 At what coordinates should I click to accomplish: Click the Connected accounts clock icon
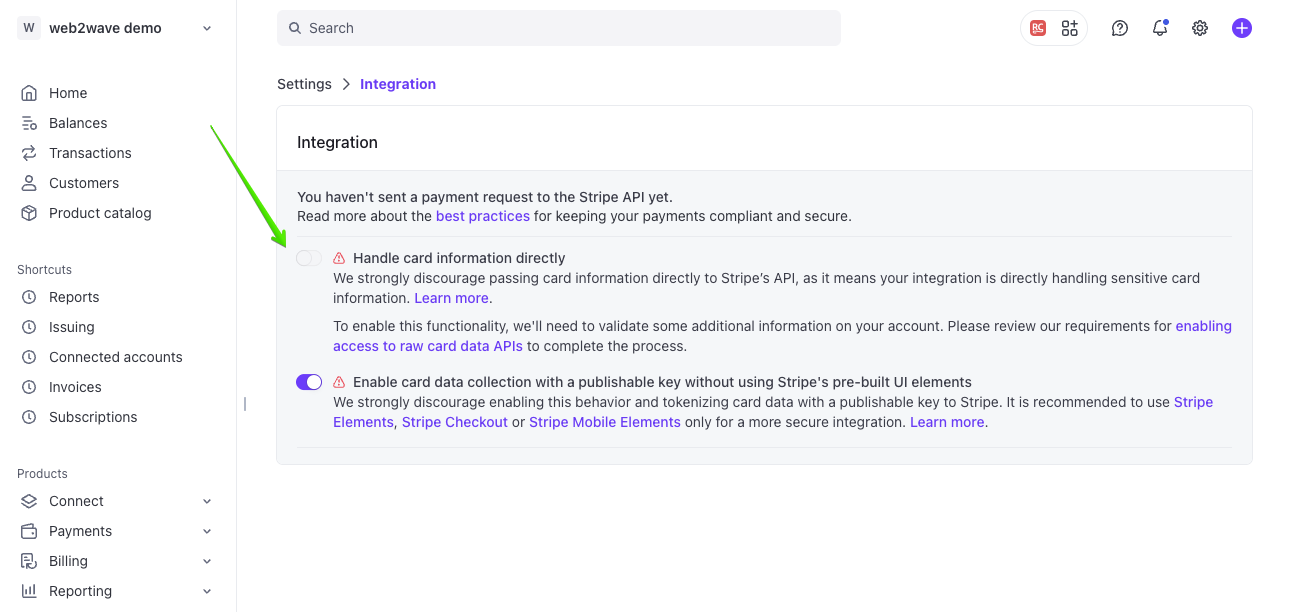pos(29,357)
